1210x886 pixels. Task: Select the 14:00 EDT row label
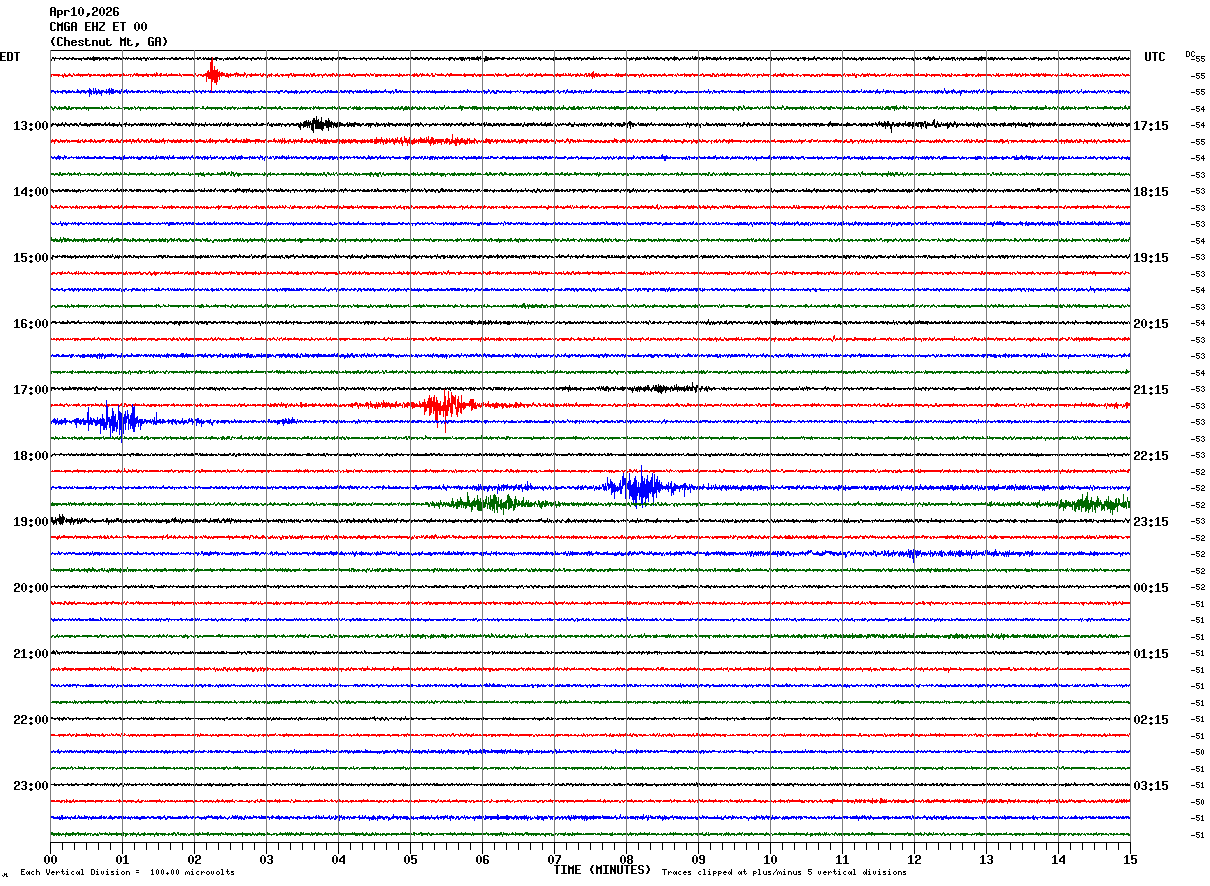tap(30, 192)
